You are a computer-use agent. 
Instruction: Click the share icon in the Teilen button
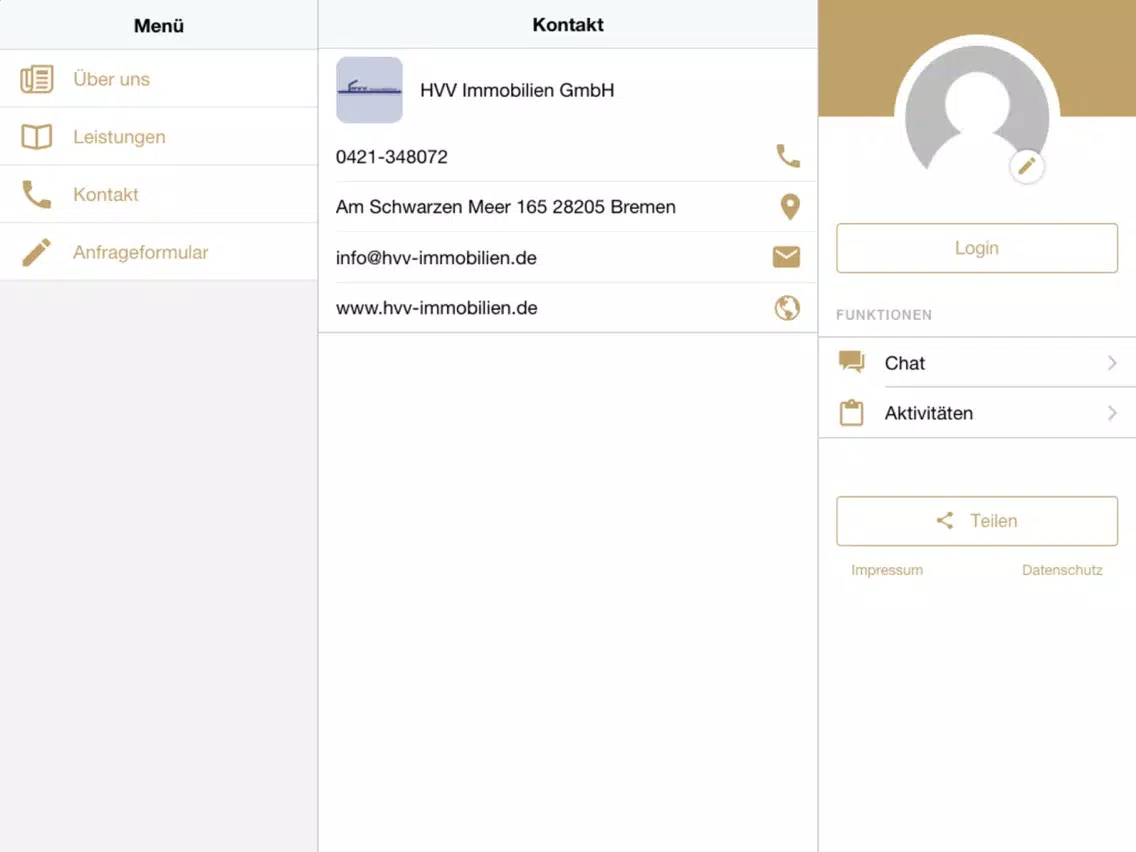point(945,520)
